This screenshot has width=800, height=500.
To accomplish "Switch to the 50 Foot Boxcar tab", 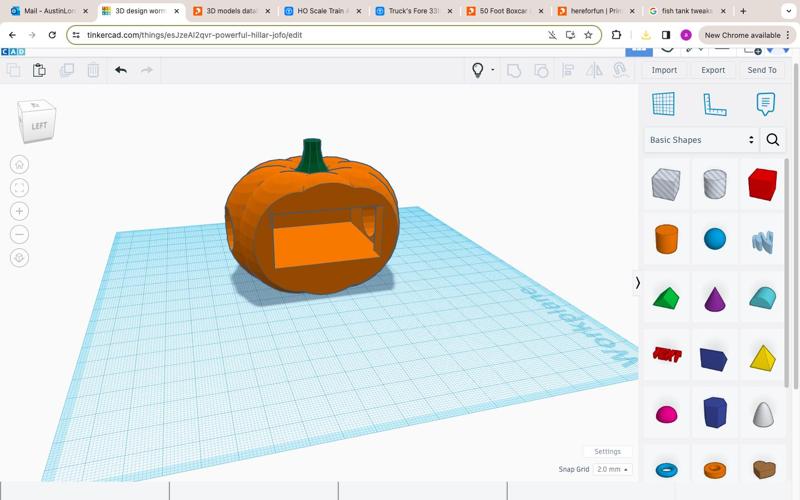I will 505,11.
